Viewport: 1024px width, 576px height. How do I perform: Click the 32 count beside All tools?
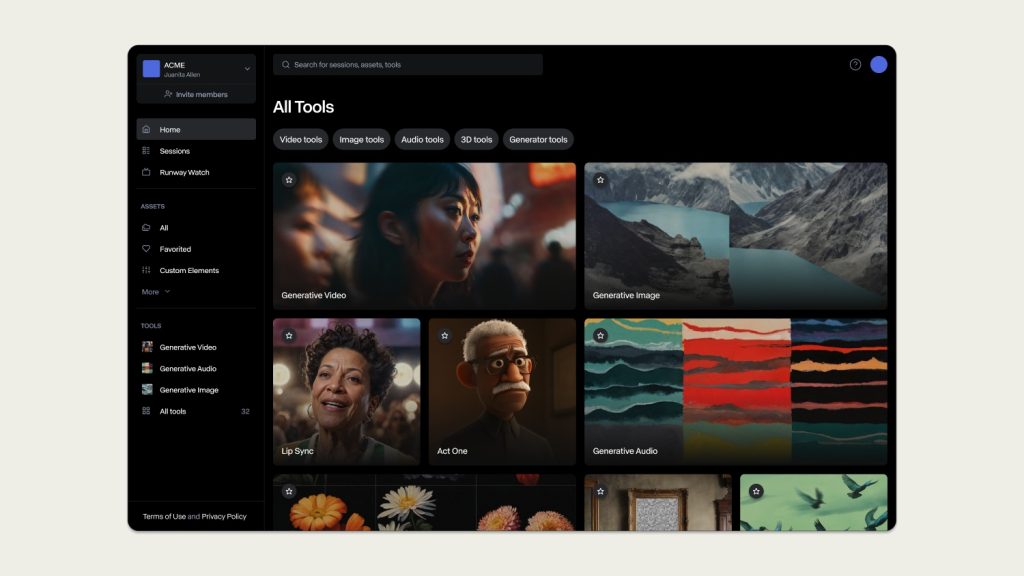[x=245, y=411]
